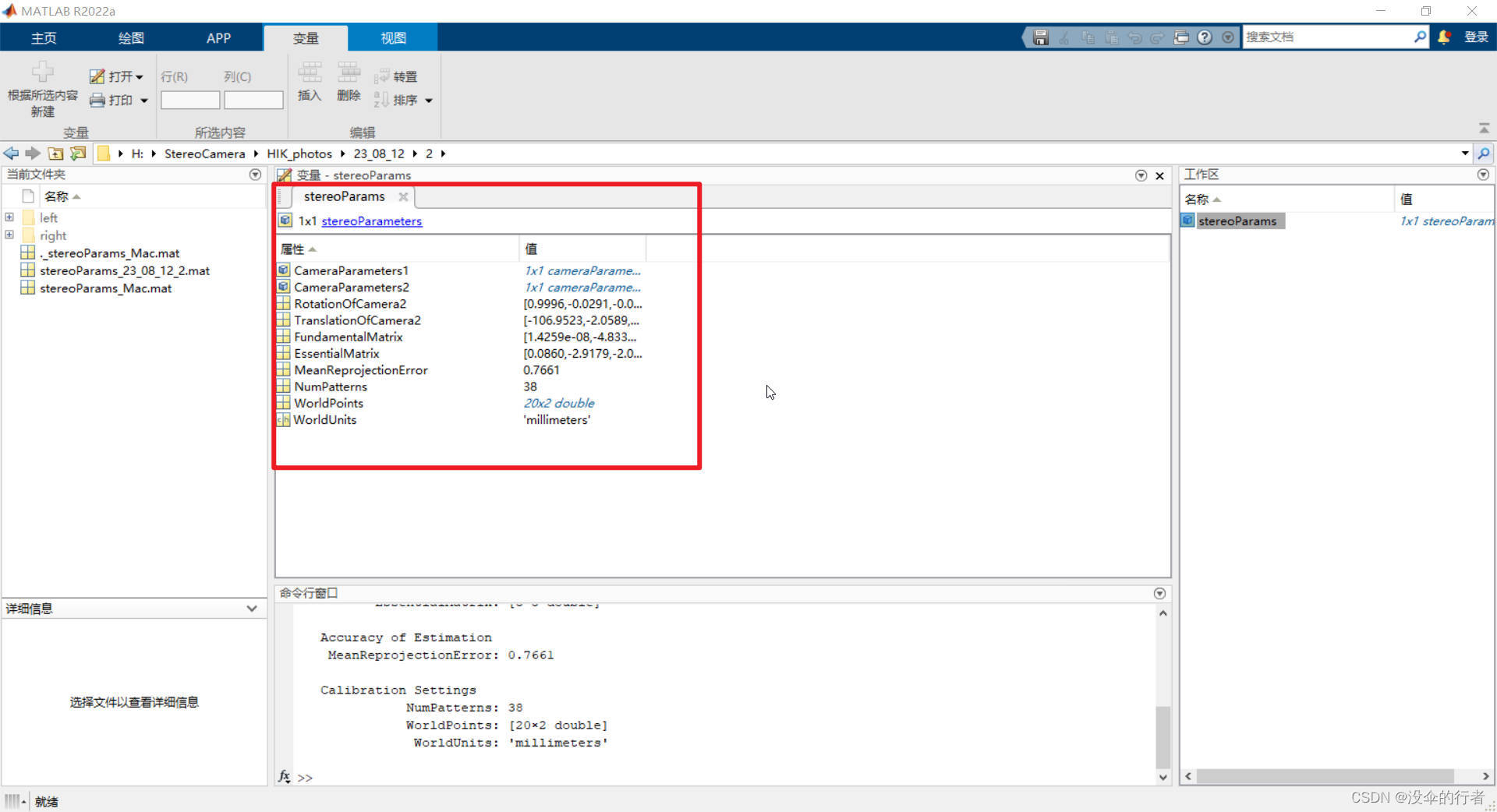This screenshot has height=812, width=1497.
Task: Open the CameraParameters1 property row
Action: point(351,270)
